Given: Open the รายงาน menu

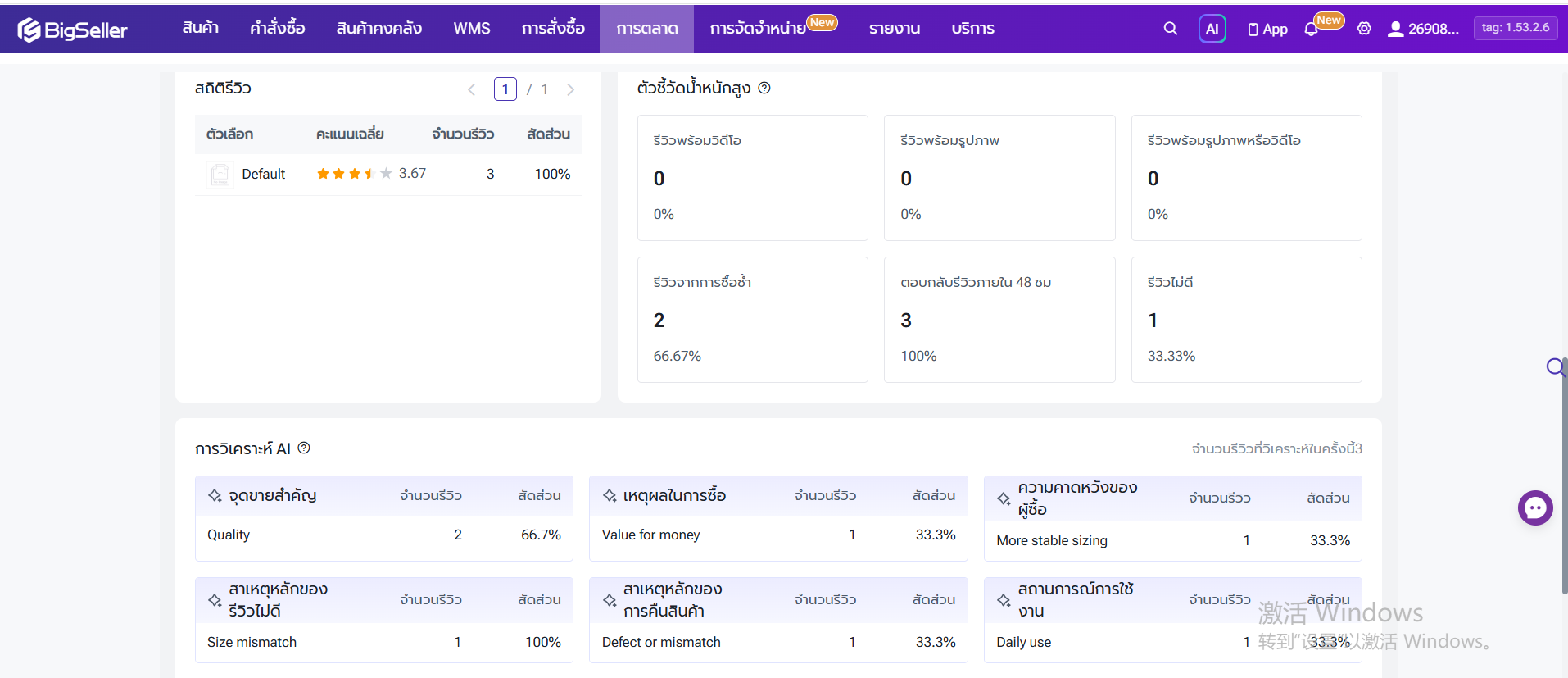Looking at the screenshot, I should (895, 28).
